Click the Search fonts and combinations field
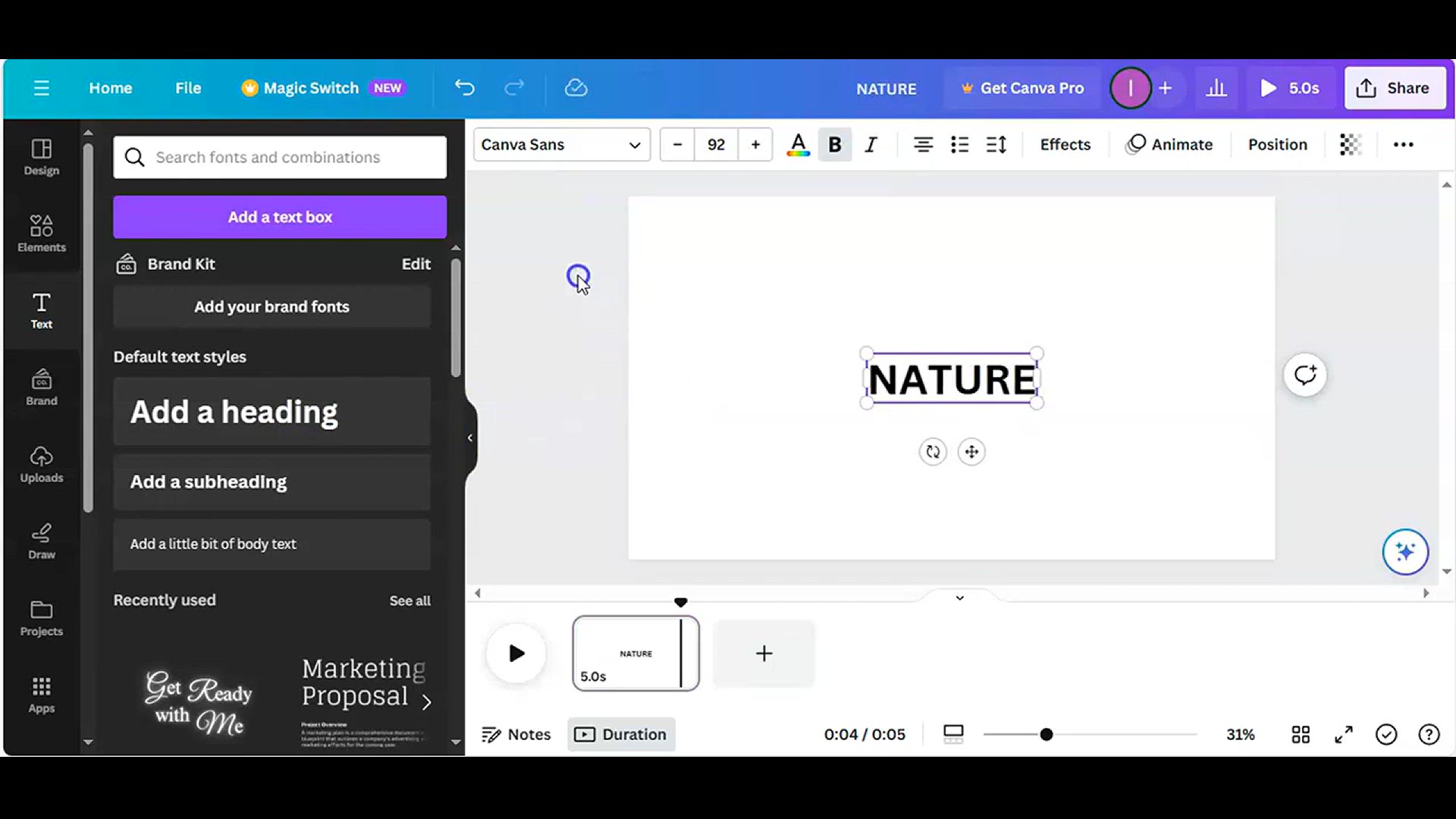 tap(280, 157)
